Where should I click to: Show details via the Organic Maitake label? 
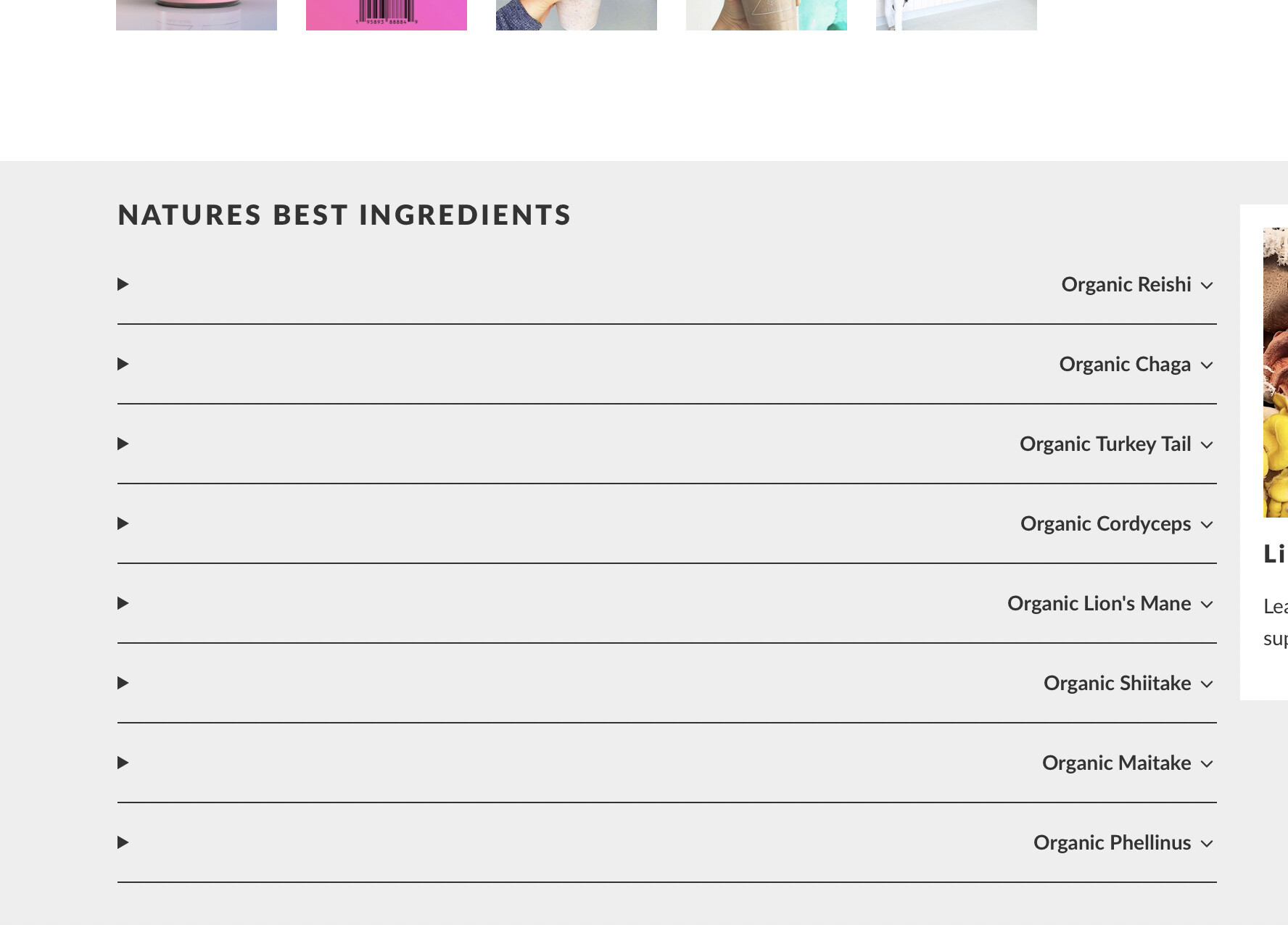[x=1116, y=763]
